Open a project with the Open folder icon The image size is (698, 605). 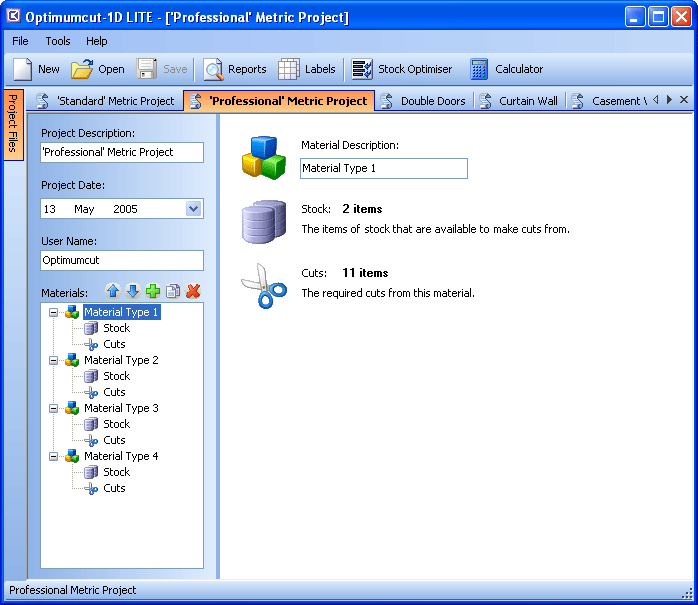pyautogui.click(x=82, y=69)
